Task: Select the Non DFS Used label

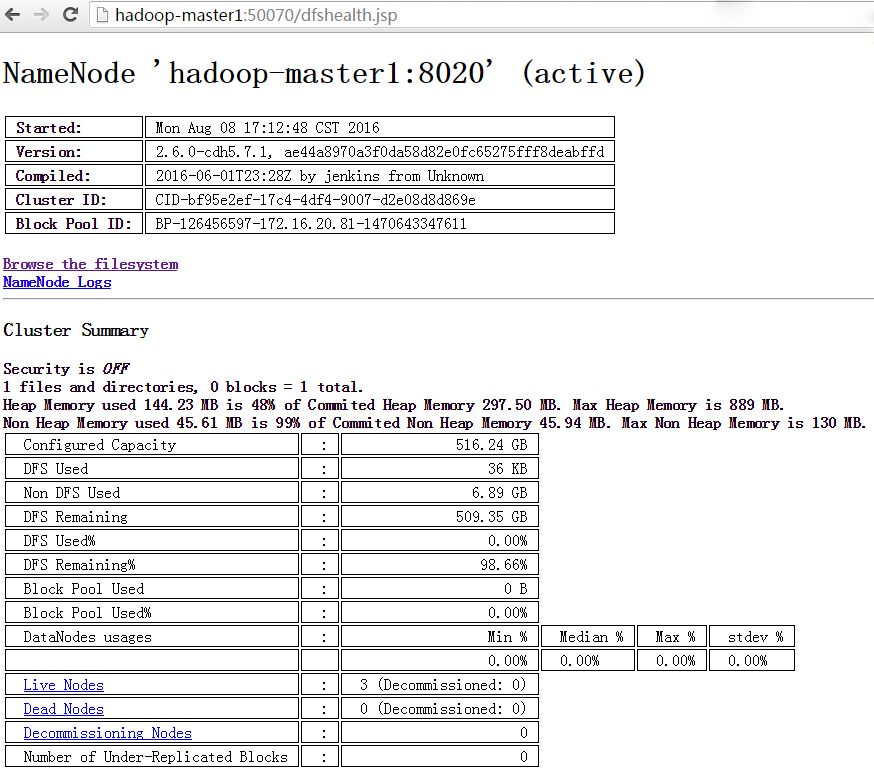Action: click(72, 493)
